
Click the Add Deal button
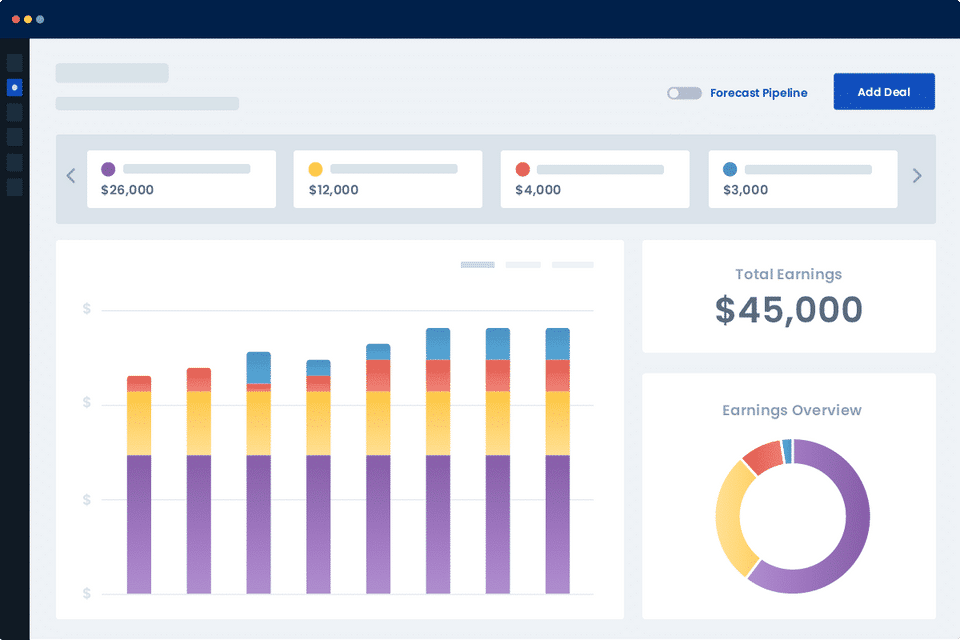pyautogui.click(x=884, y=92)
